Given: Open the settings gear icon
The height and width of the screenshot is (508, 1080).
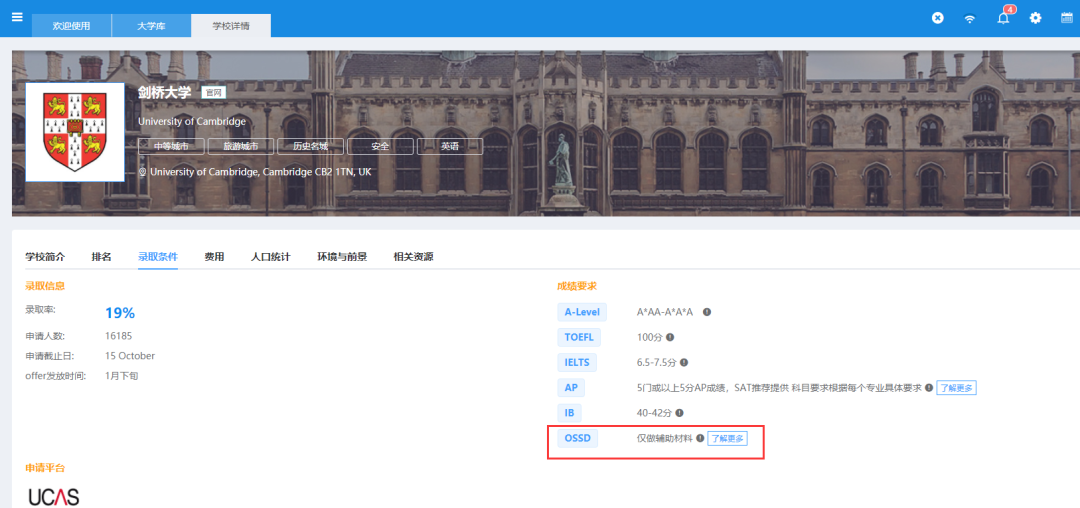Looking at the screenshot, I should pos(1035,18).
